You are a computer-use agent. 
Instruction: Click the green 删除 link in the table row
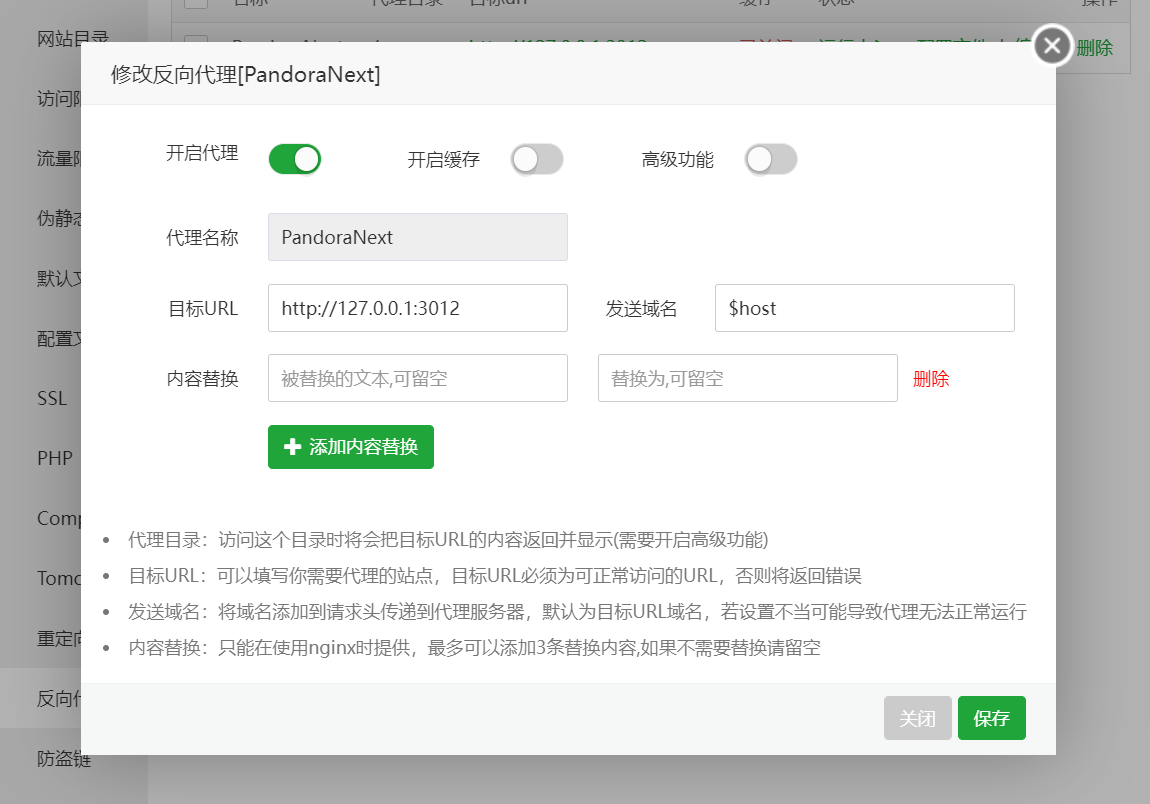[1094, 47]
